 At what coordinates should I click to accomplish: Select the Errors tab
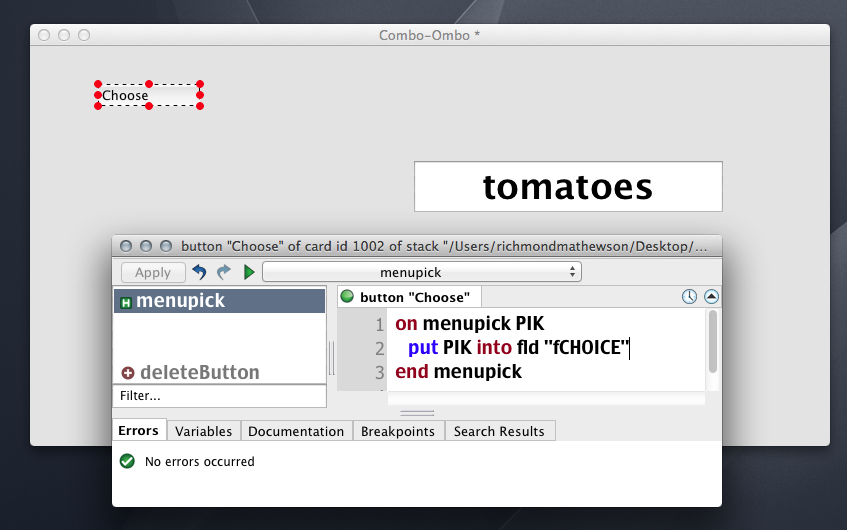138,431
